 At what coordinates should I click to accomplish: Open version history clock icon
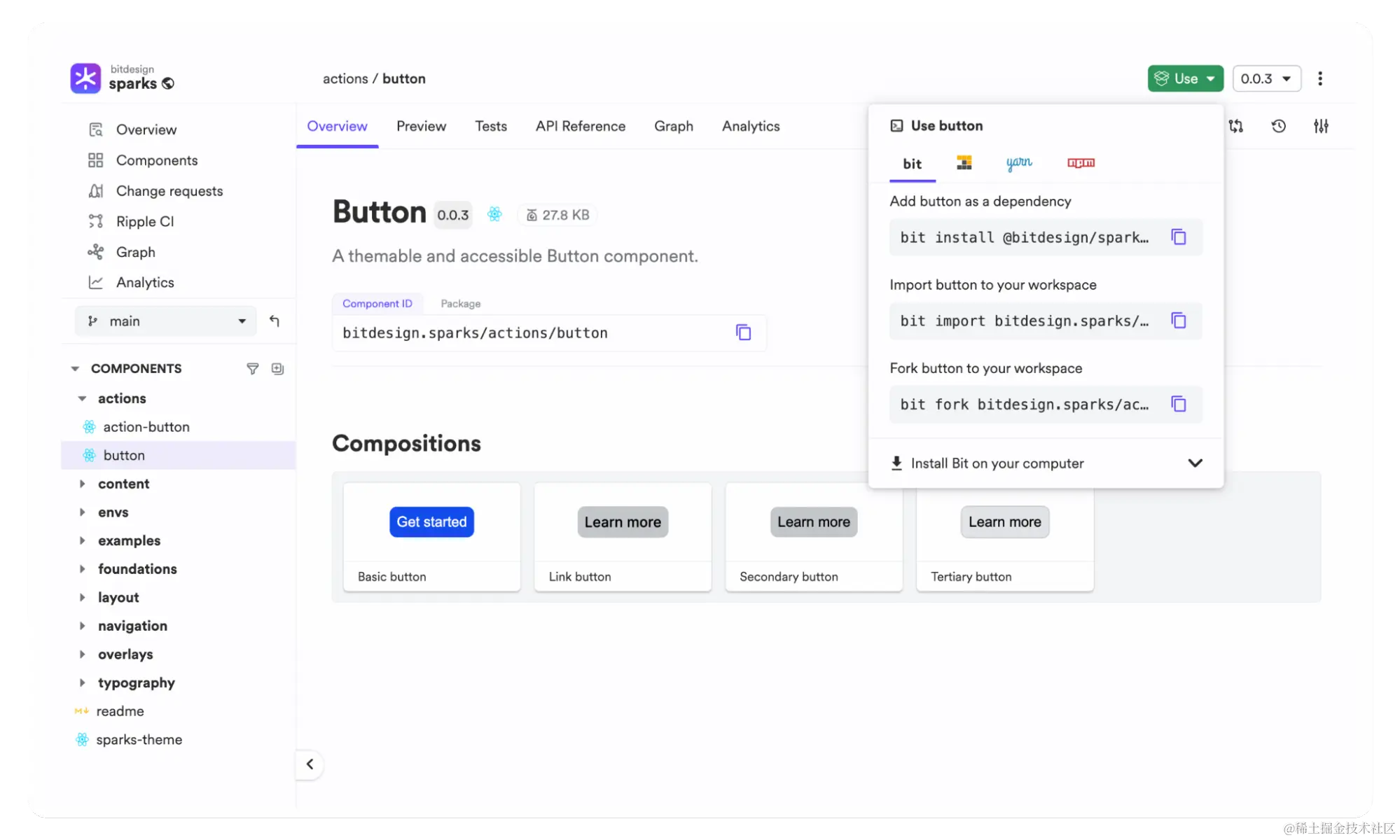click(x=1278, y=126)
